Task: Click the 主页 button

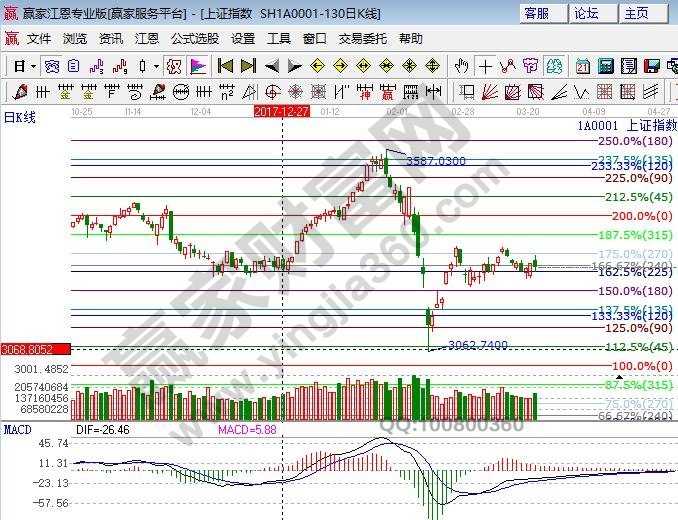Action: [x=636, y=13]
